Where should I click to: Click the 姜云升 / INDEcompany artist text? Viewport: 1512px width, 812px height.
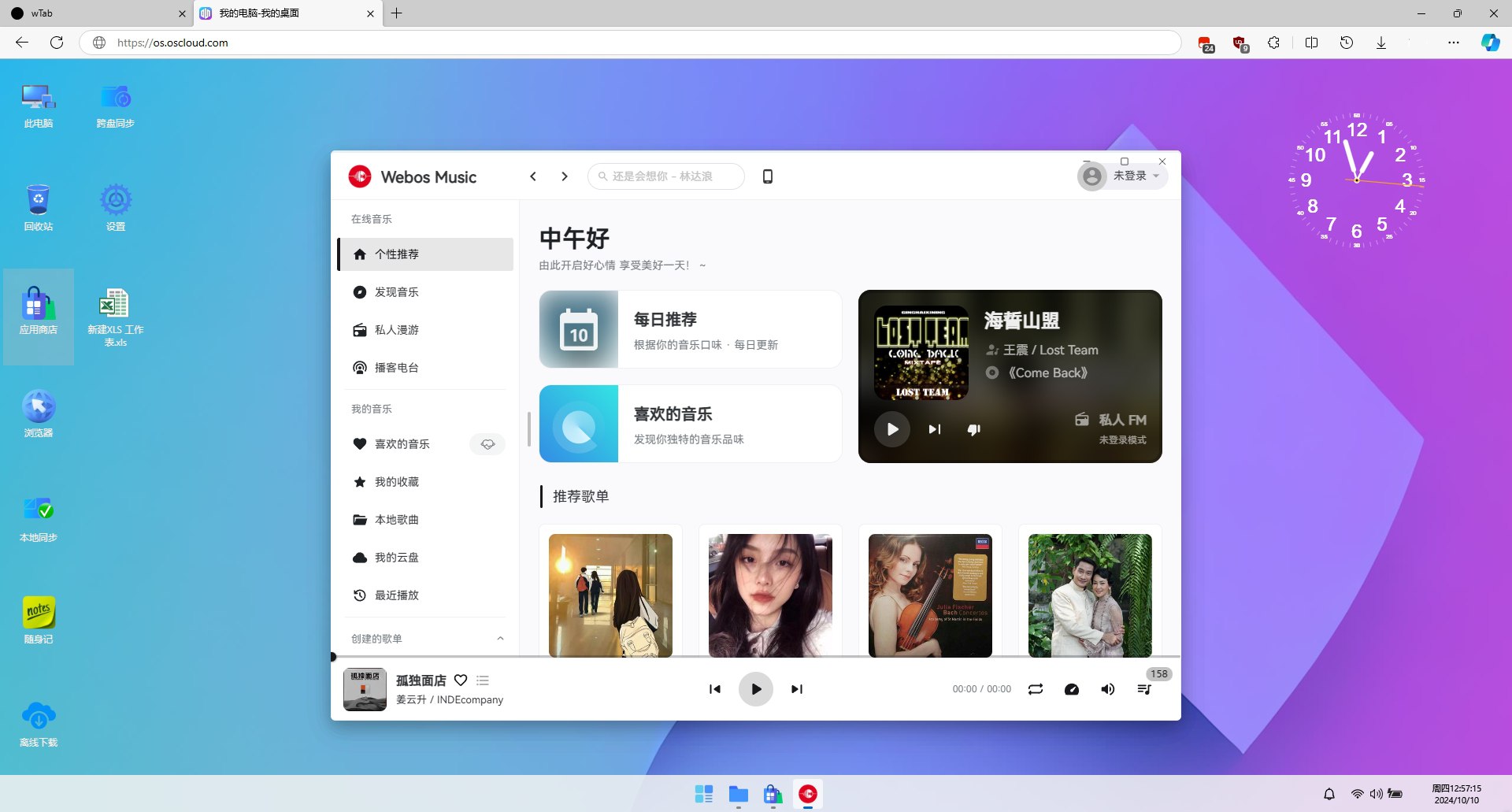point(449,699)
